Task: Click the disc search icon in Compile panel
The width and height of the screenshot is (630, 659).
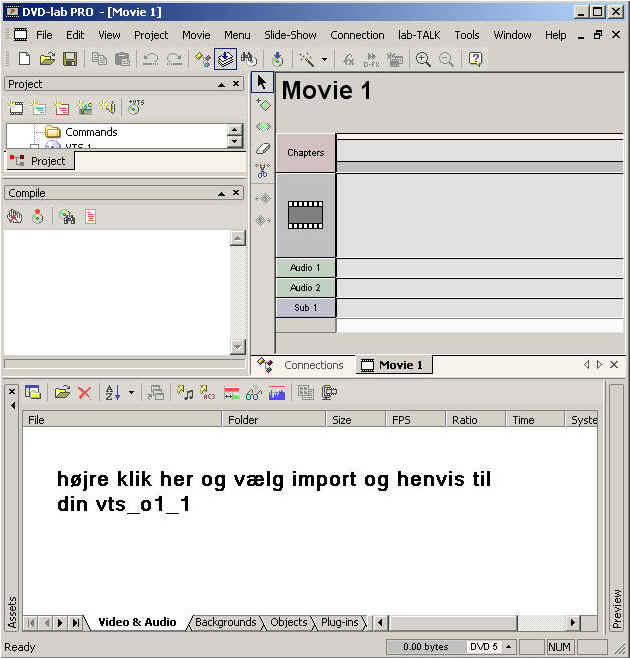Action: pyautogui.click(x=67, y=217)
